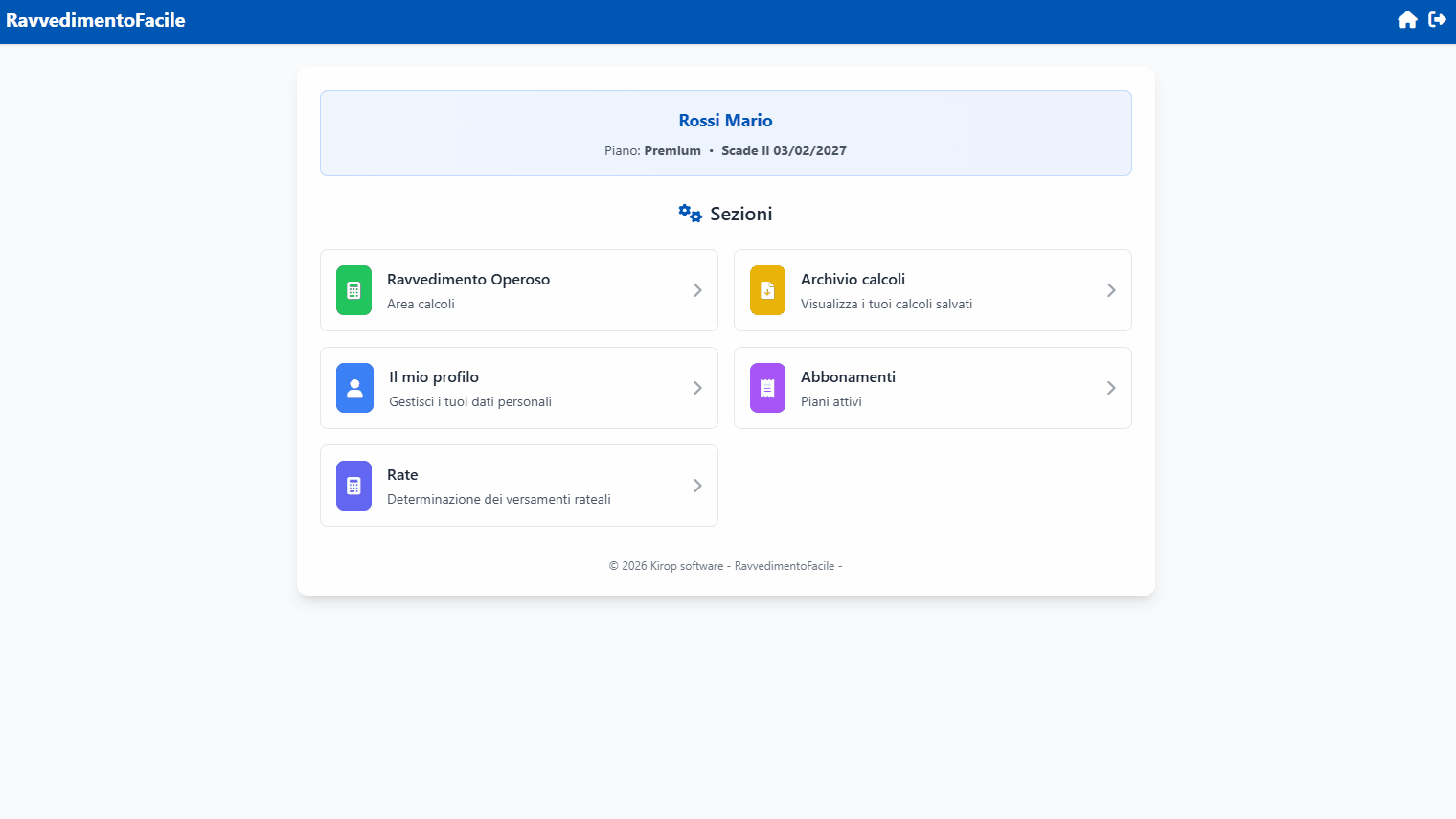Select the Archivio calcoli section title
Image resolution: width=1456 pixels, height=819 pixels.
pos(853,280)
